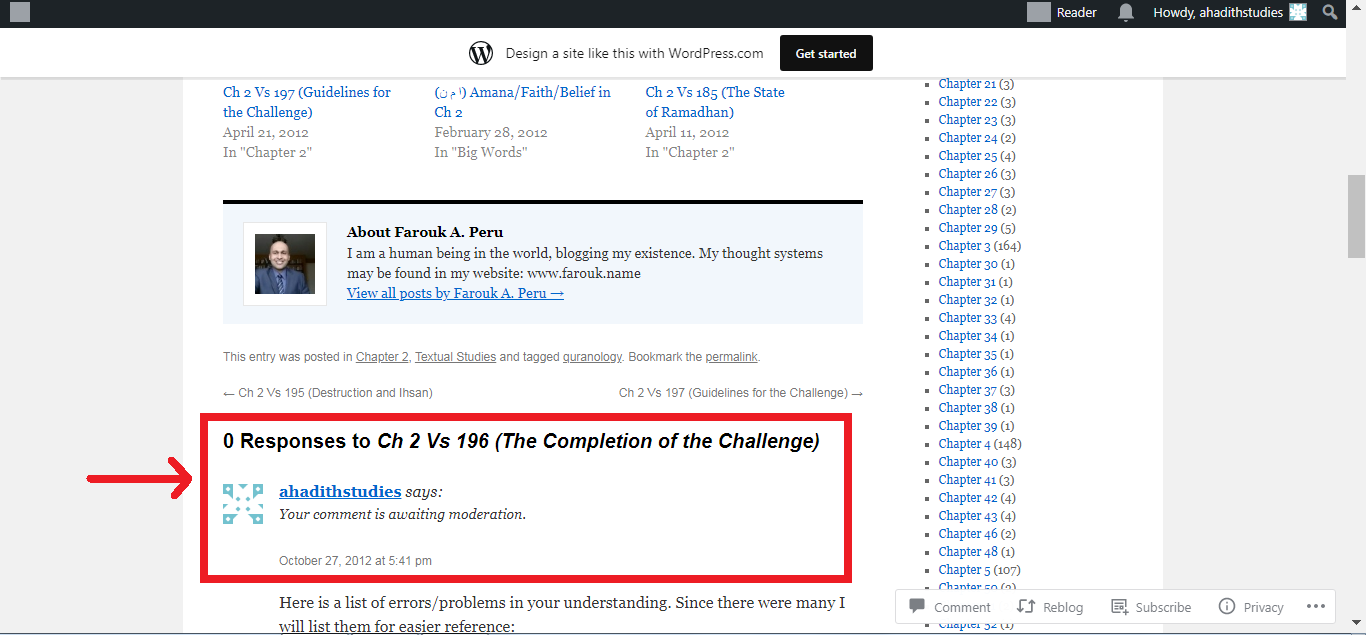The height and width of the screenshot is (635, 1366).
Task: Open Chapter 42 category in sidebar
Action: click(967, 498)
